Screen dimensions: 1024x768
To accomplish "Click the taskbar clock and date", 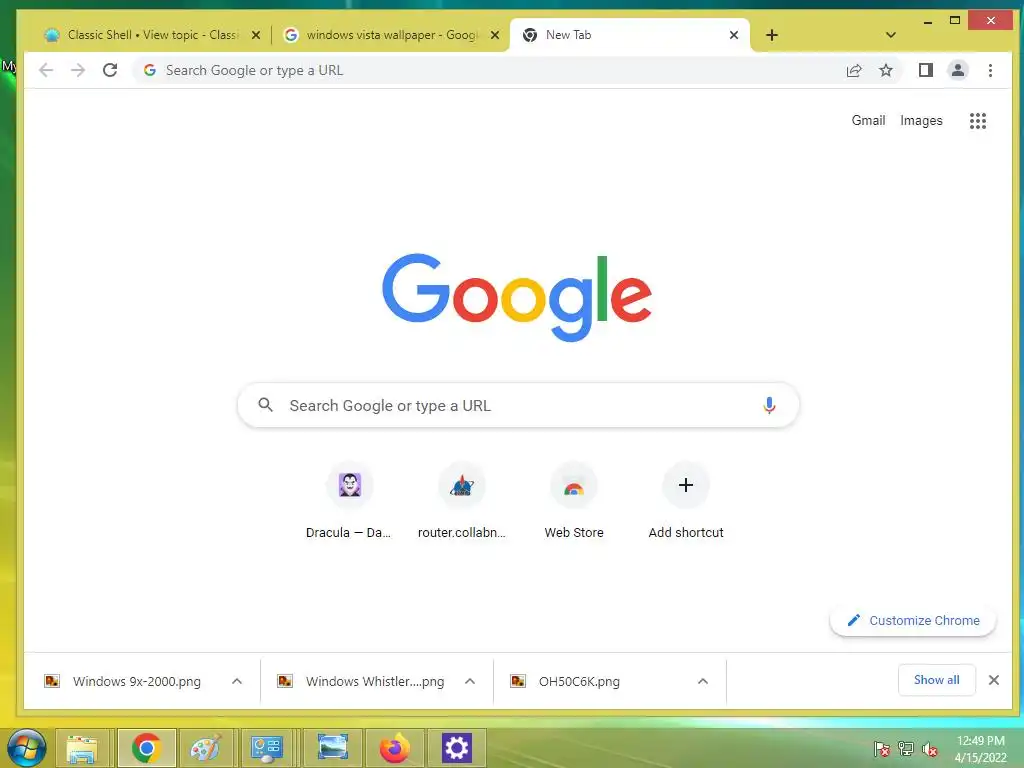I will [x=980, y=749].
